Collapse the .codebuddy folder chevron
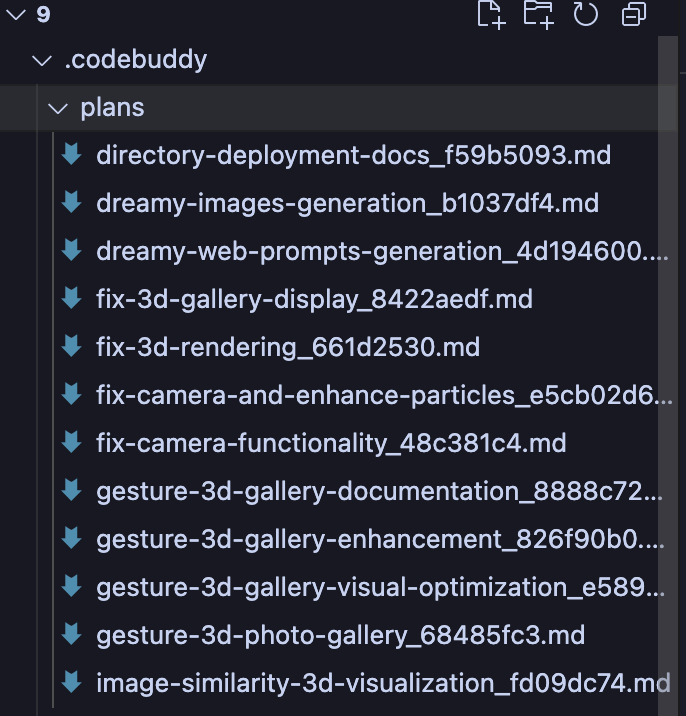 tap(41, 60)
